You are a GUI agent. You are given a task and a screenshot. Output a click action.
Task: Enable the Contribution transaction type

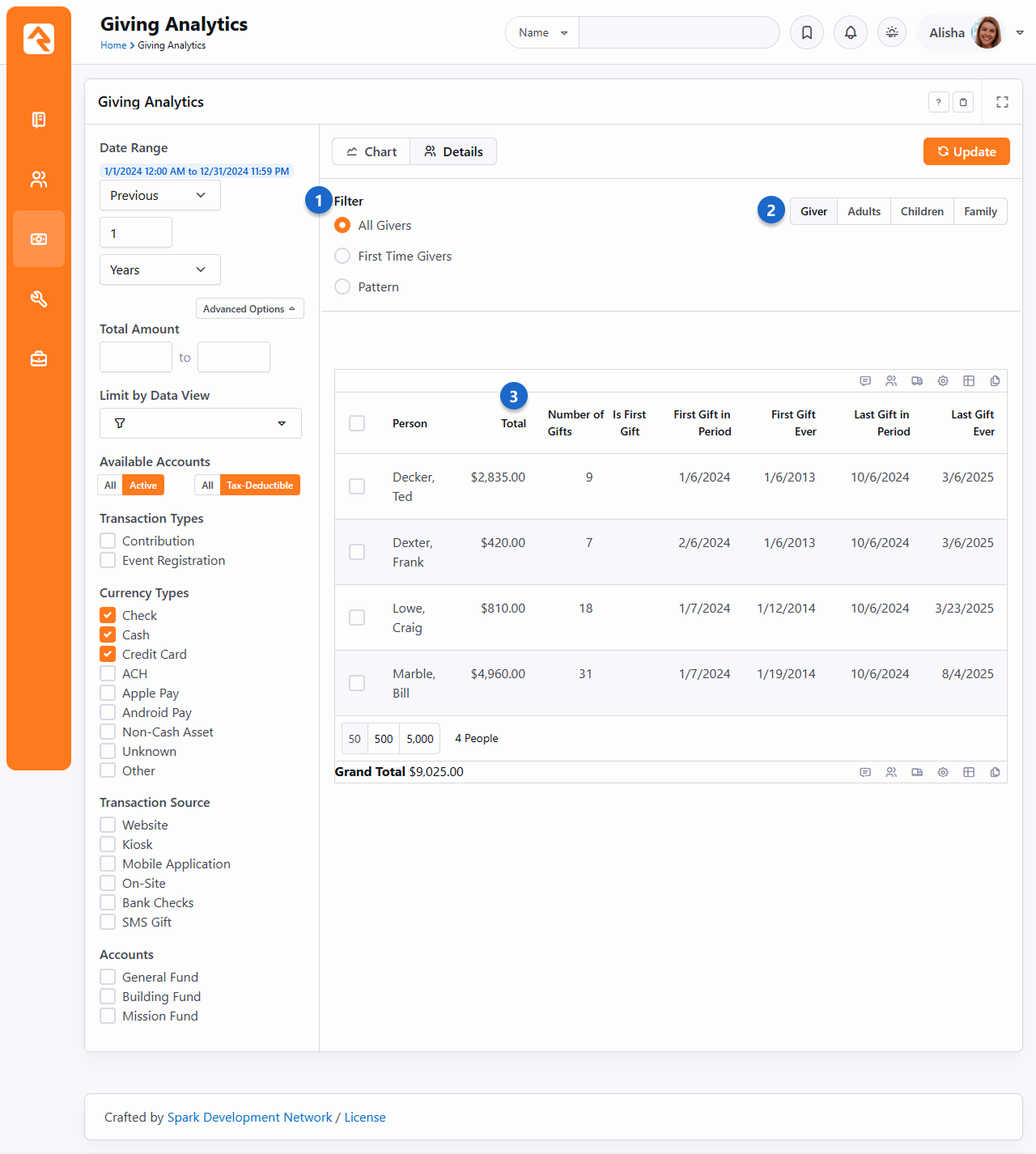108,541
